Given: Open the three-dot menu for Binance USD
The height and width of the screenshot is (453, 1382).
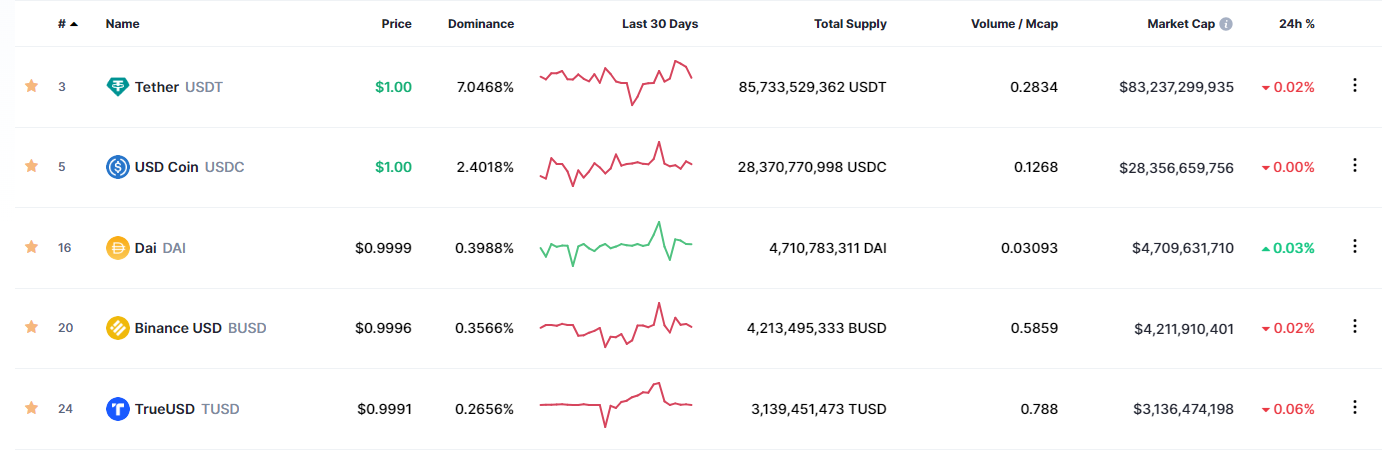Looking at the screenshot, I should pyautogui.click(x=1355, y=327).
